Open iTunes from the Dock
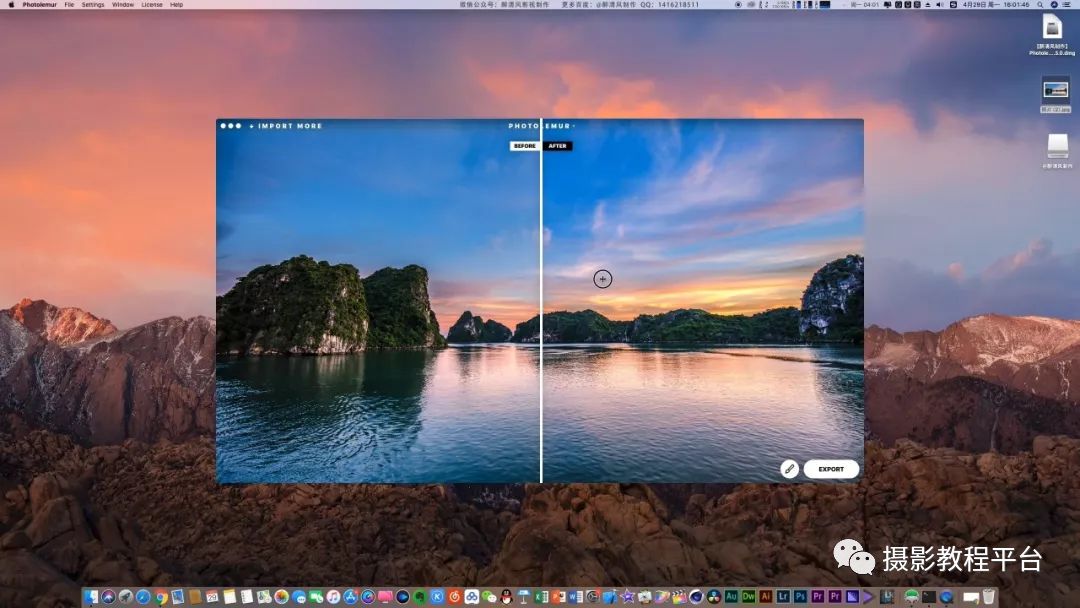 (333, 597)
